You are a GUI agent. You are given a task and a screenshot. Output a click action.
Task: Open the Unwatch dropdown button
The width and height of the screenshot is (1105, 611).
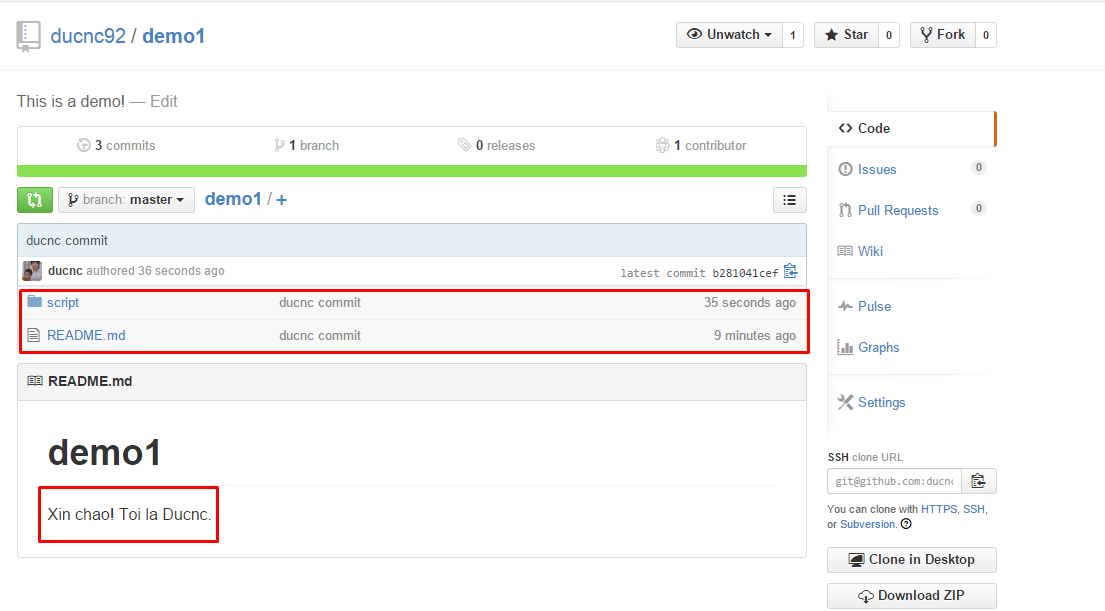[729, 35]
